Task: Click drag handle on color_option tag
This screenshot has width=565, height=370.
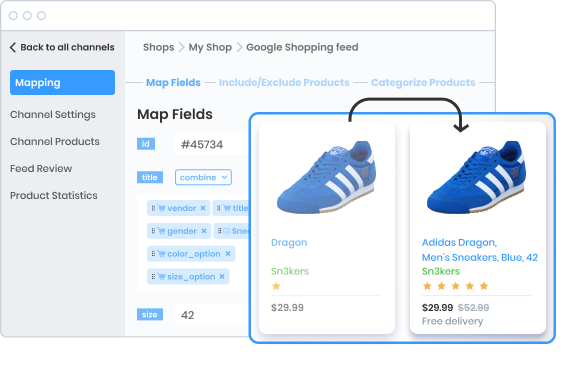Action: point(153,254)
